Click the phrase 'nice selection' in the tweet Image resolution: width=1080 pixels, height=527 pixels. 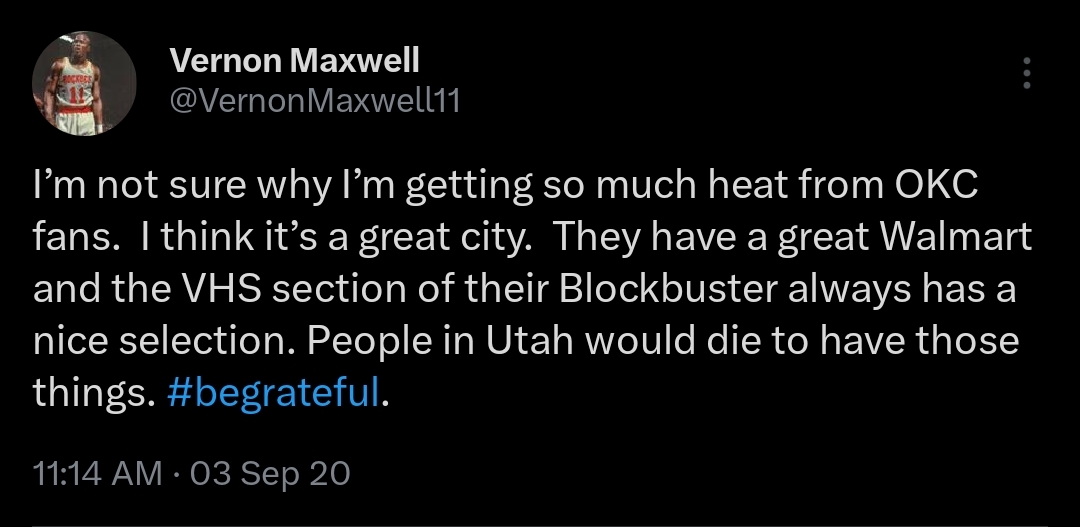[x=164, y=341]
